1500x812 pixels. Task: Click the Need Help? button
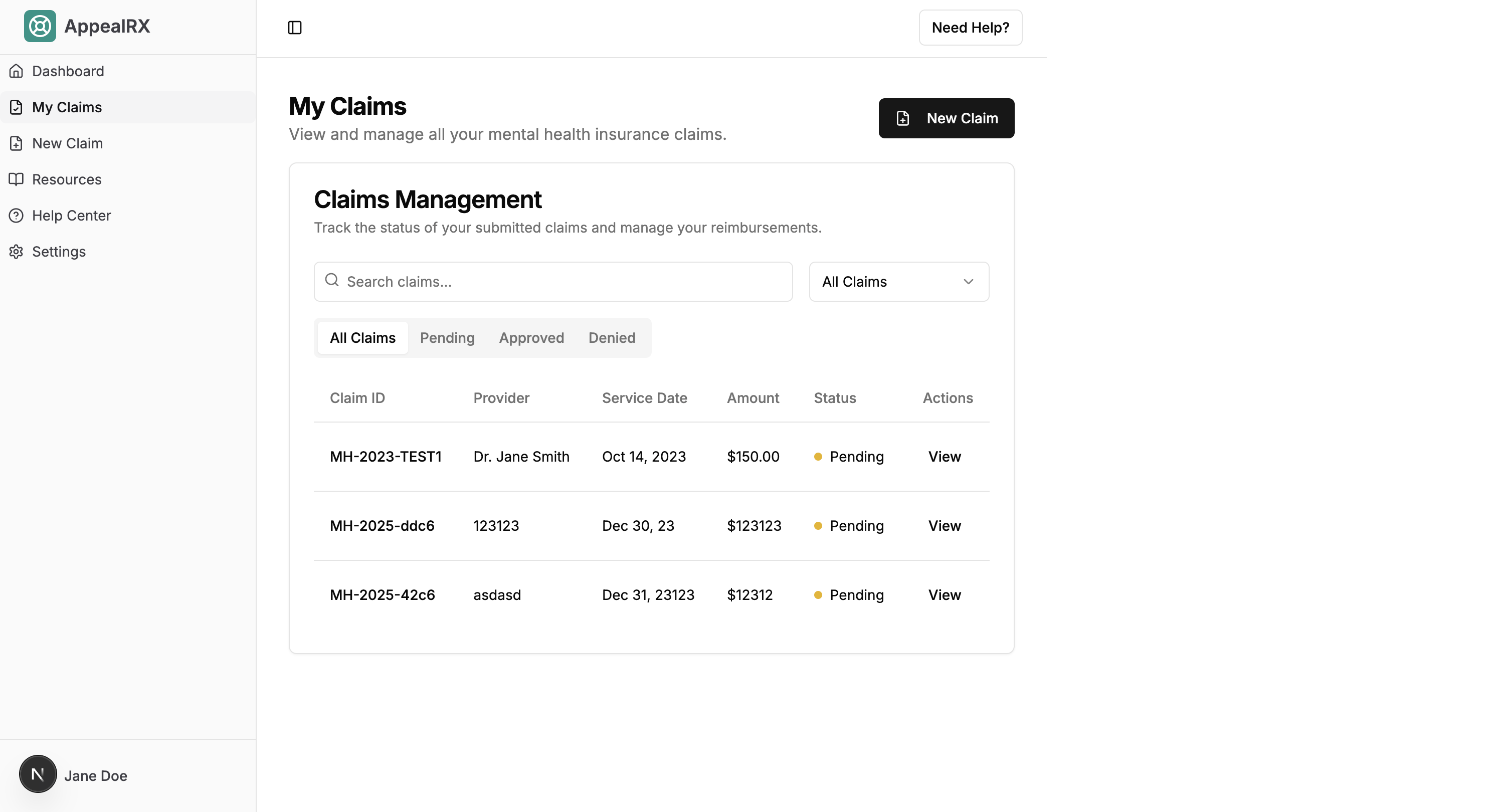click(970, 28)
